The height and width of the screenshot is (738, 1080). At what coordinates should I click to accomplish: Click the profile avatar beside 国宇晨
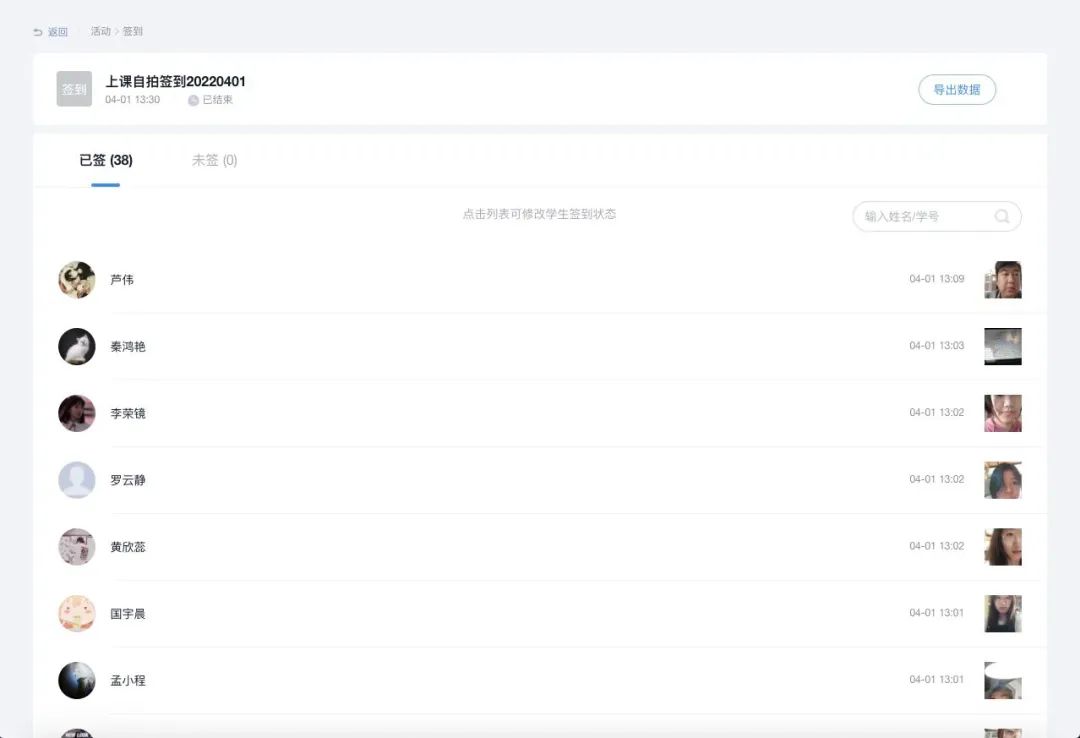77,613
